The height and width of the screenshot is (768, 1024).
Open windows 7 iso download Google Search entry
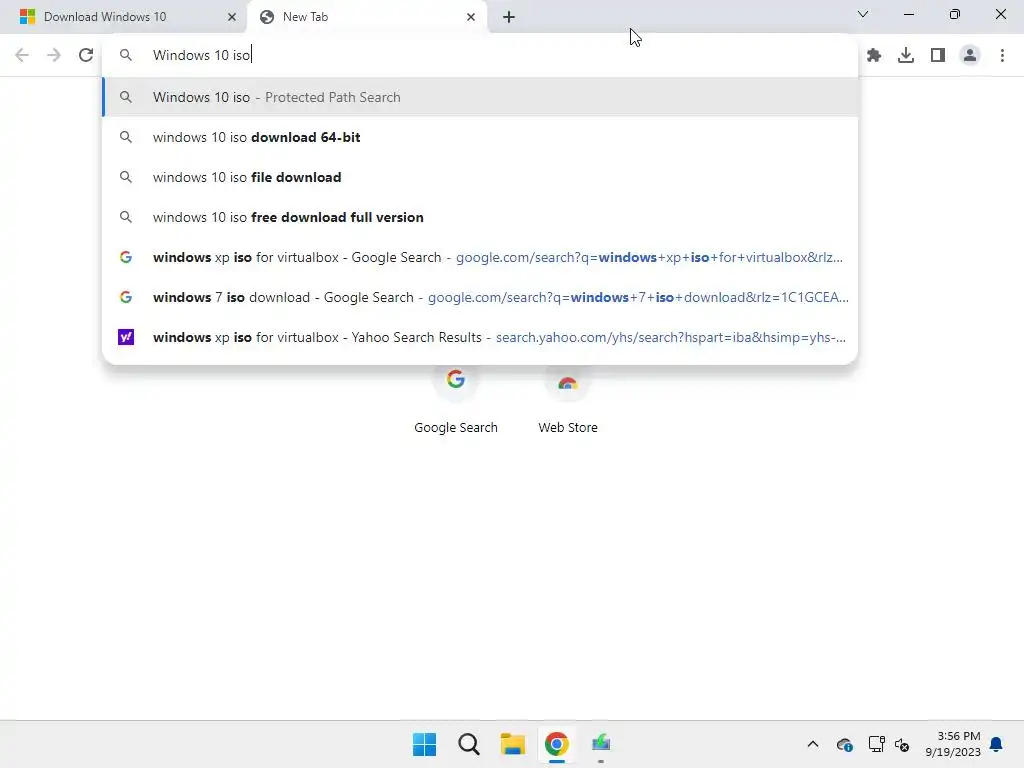coord(480,297)
